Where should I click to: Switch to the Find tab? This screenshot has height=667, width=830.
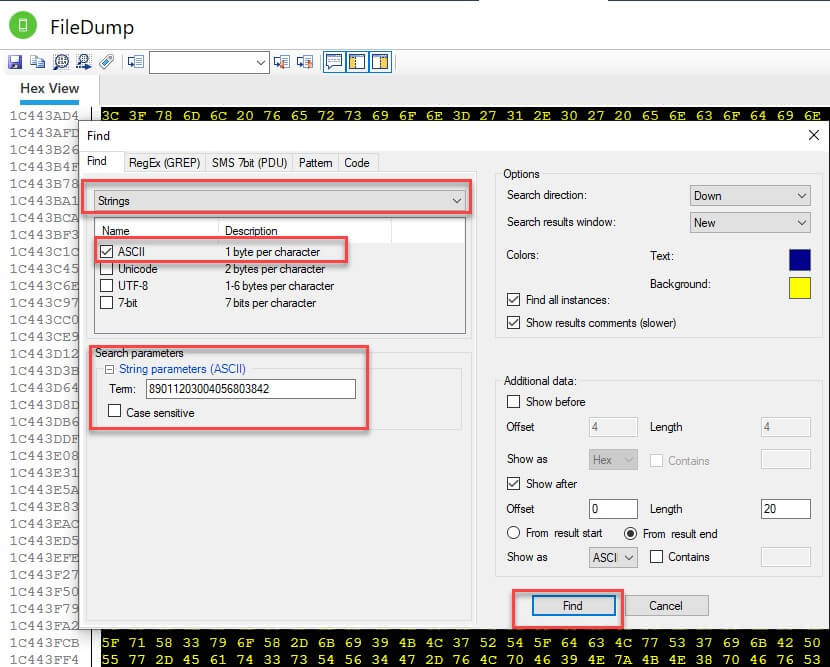coord(97,161)
